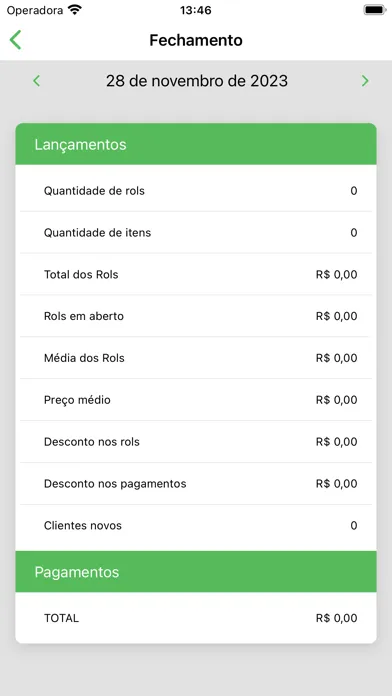The height and width of the screenshot is (696, 392).
Task: Tap the TOTAL payments row
Action: 196,618
